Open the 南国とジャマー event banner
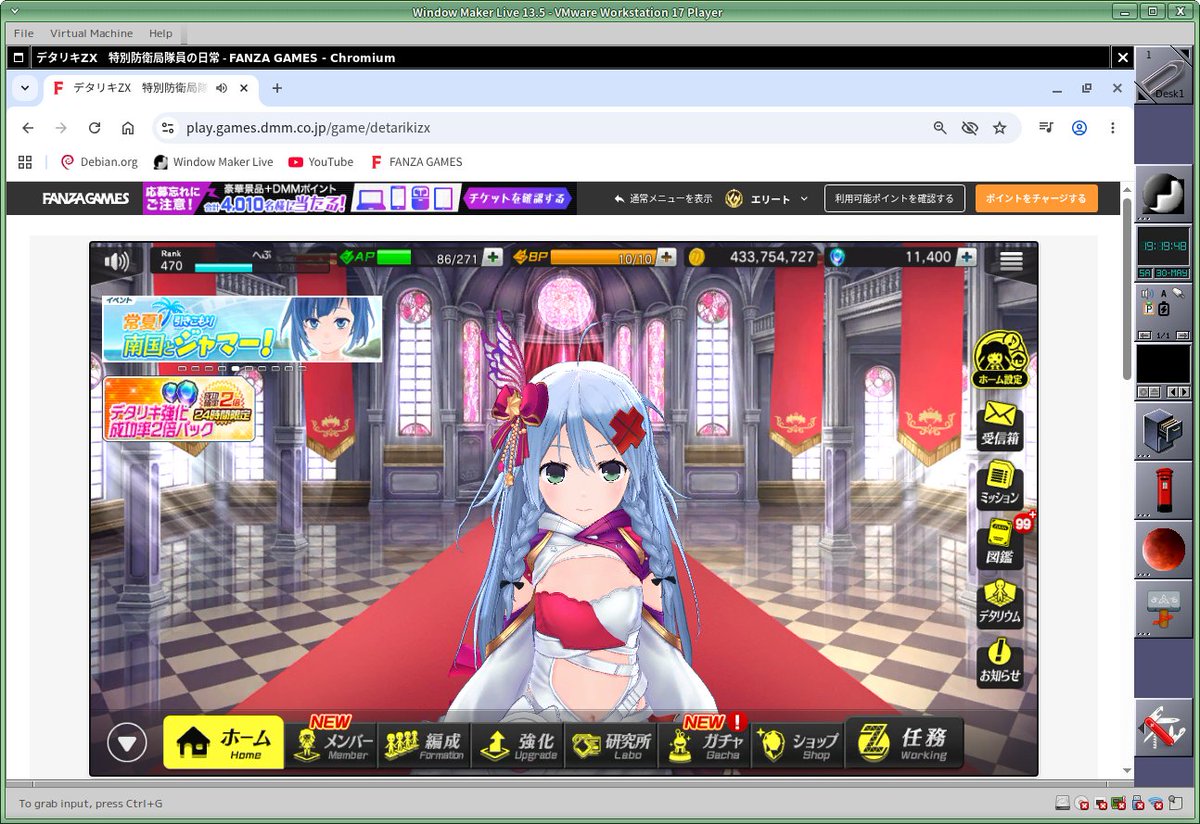This screenshot has height=824, width=1200. [x=242, y=329]
